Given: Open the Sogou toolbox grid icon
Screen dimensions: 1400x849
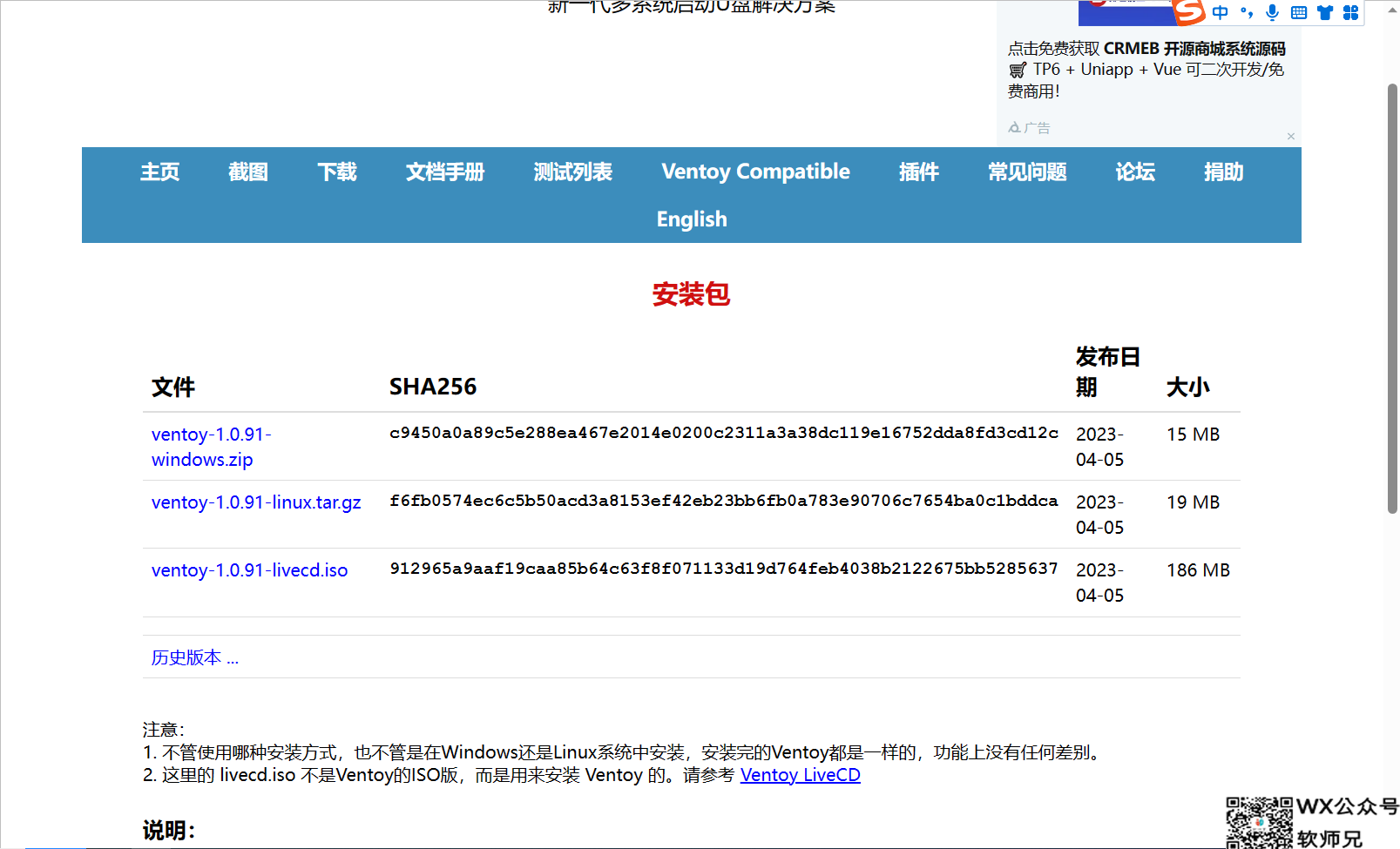Looking at the screenshot, I should [1351, 12].
